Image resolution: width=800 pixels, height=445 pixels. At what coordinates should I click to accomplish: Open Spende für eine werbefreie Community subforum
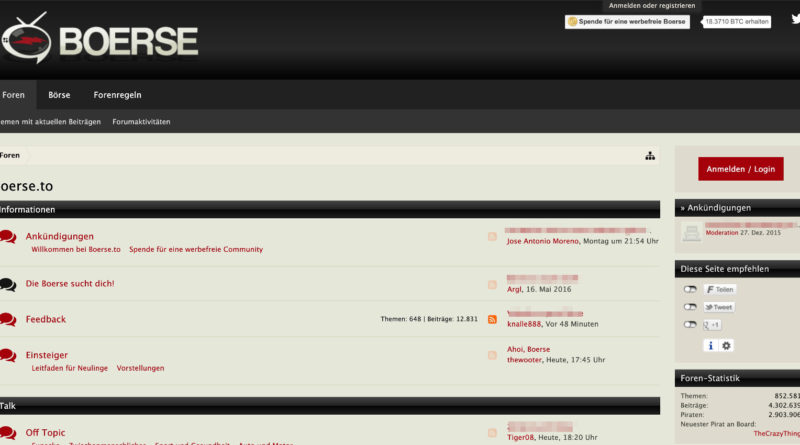pos(196,250)
